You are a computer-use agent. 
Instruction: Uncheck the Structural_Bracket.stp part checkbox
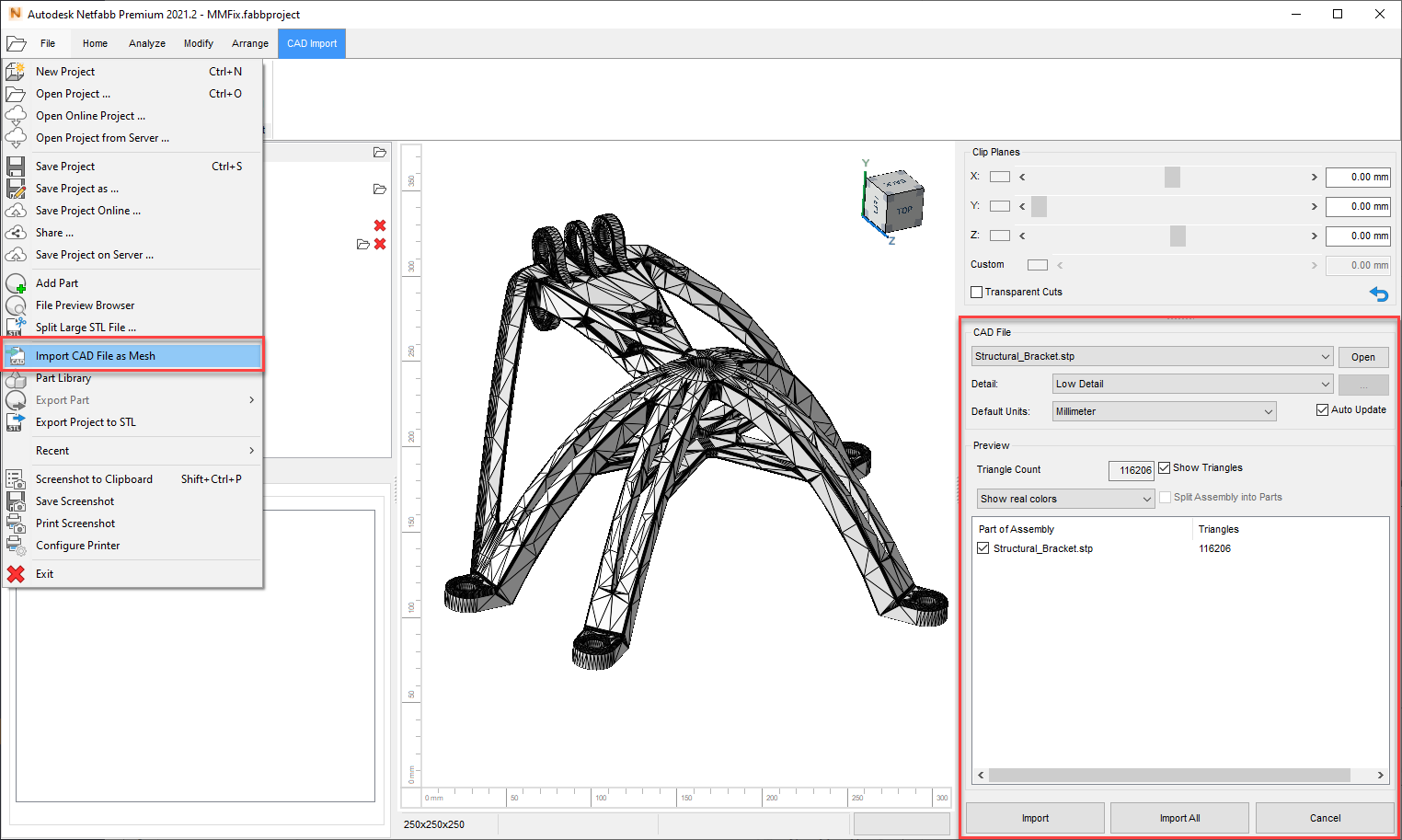pos(983,548)
